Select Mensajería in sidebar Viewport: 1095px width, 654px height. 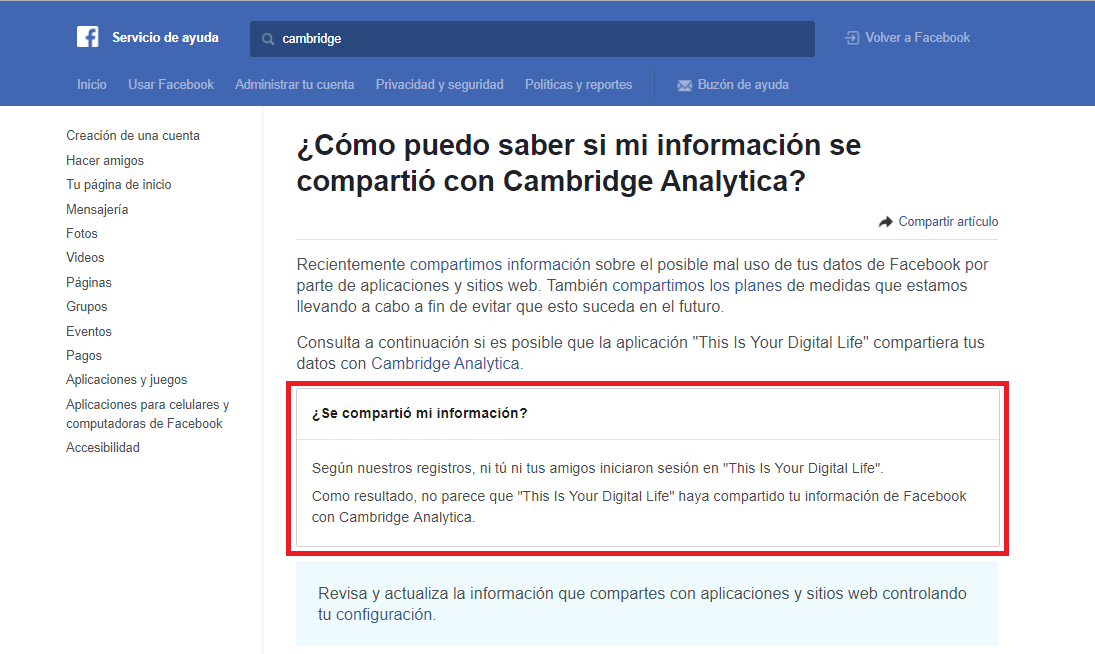coord(97,209)
